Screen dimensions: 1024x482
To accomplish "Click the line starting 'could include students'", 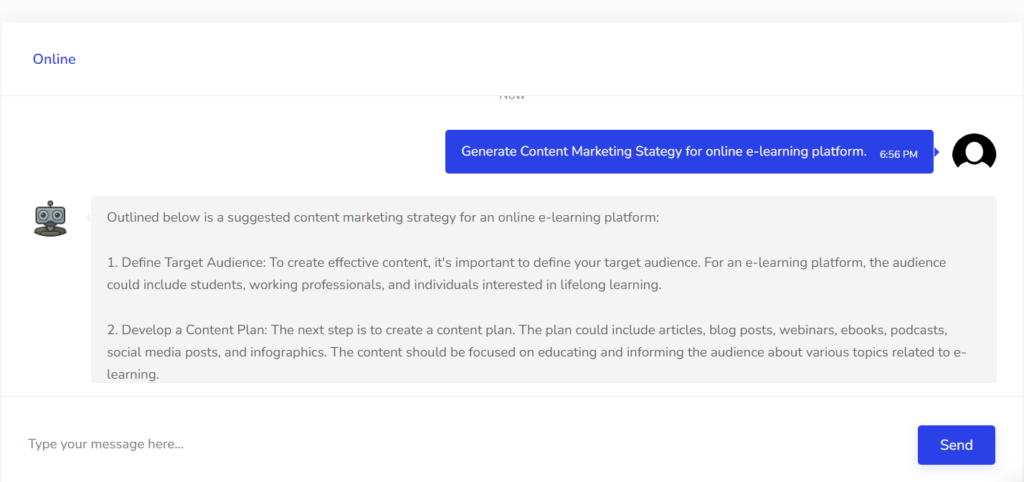I will (387, 284).
